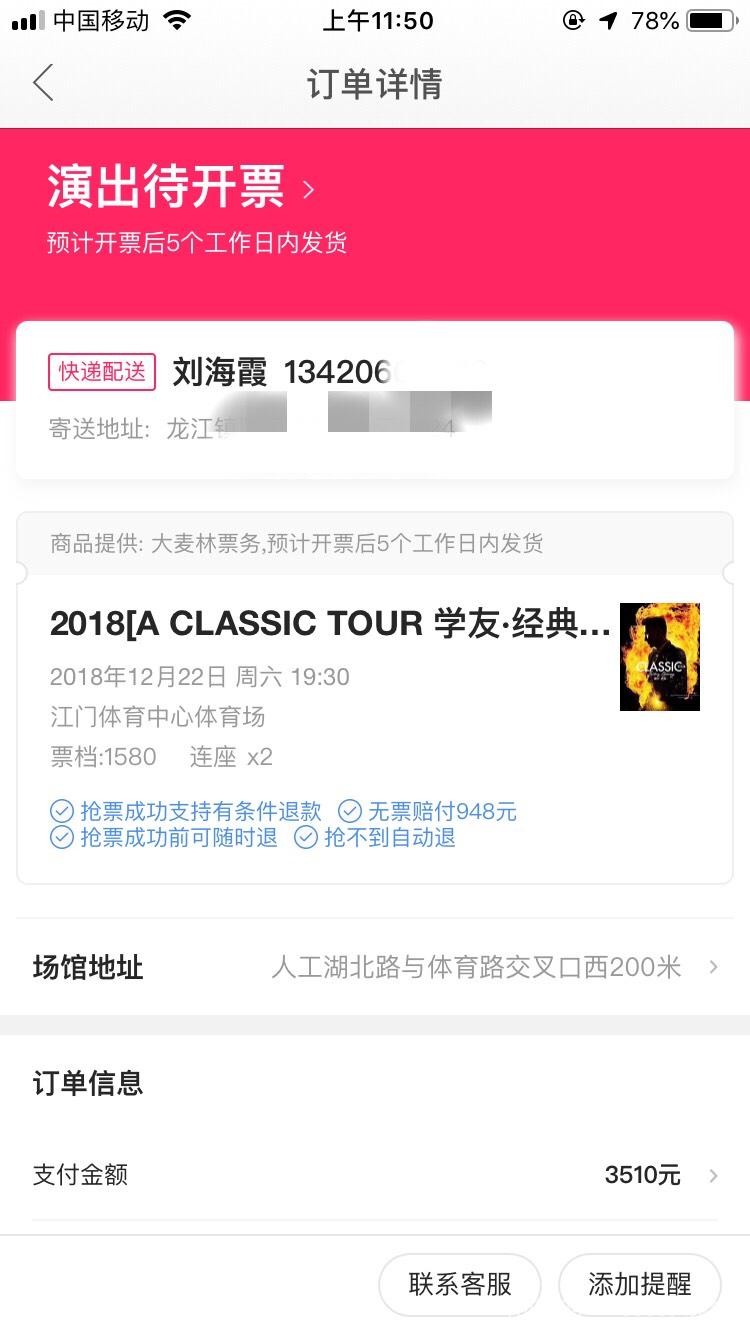Open the concert poster thumbnail
Screen dimensions: 750x1334
point(660,657)
